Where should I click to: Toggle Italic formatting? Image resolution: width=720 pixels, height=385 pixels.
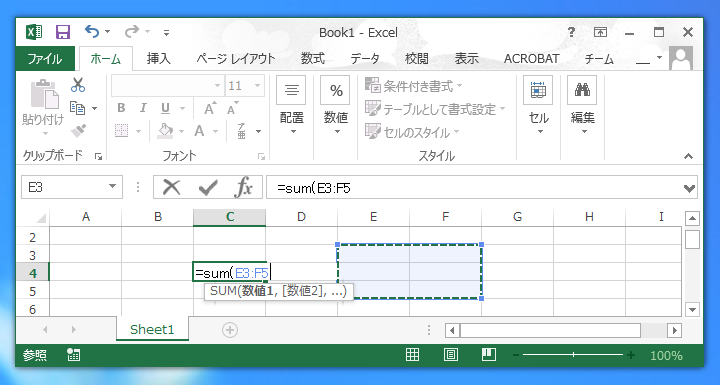pyautogui.click(x=143, y=108)
